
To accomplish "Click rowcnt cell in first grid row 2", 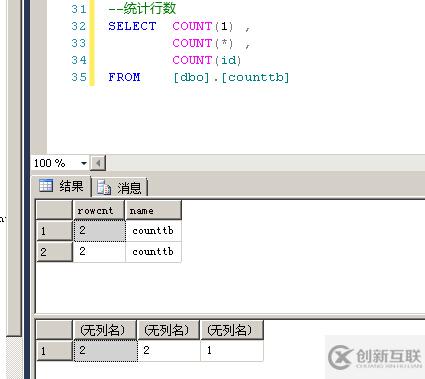I will [x=99, y=252].
